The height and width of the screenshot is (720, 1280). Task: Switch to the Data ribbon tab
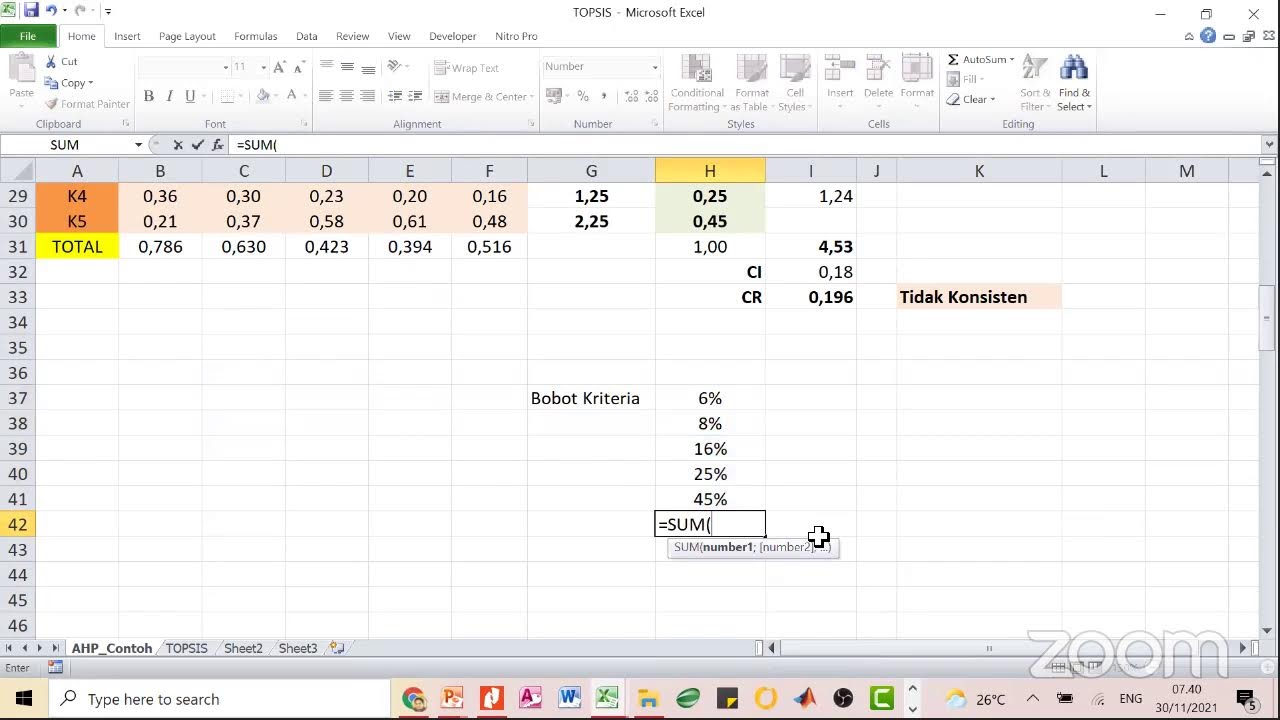[x=307, y=36]
